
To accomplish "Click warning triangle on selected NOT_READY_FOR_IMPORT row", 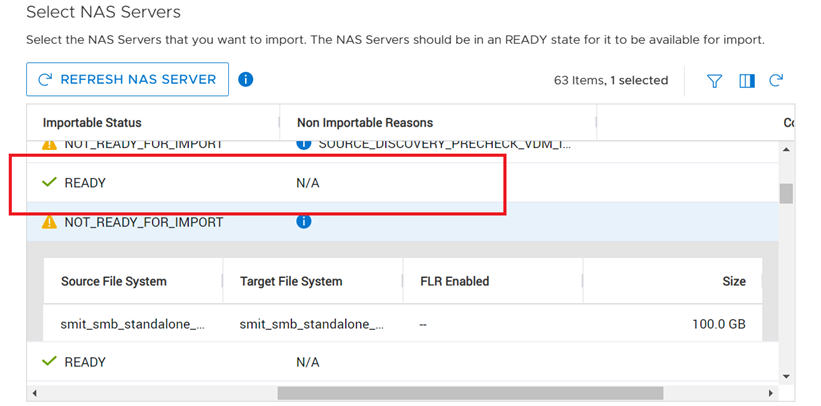I will (x=49, y=222).
